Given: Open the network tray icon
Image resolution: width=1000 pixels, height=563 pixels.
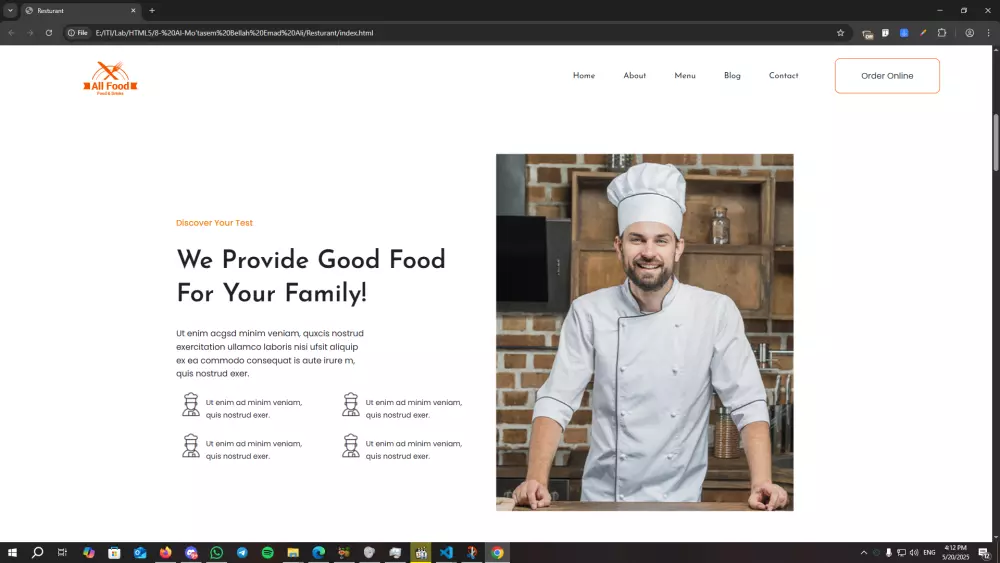Looking at the screenshot, I should [901, 553].
